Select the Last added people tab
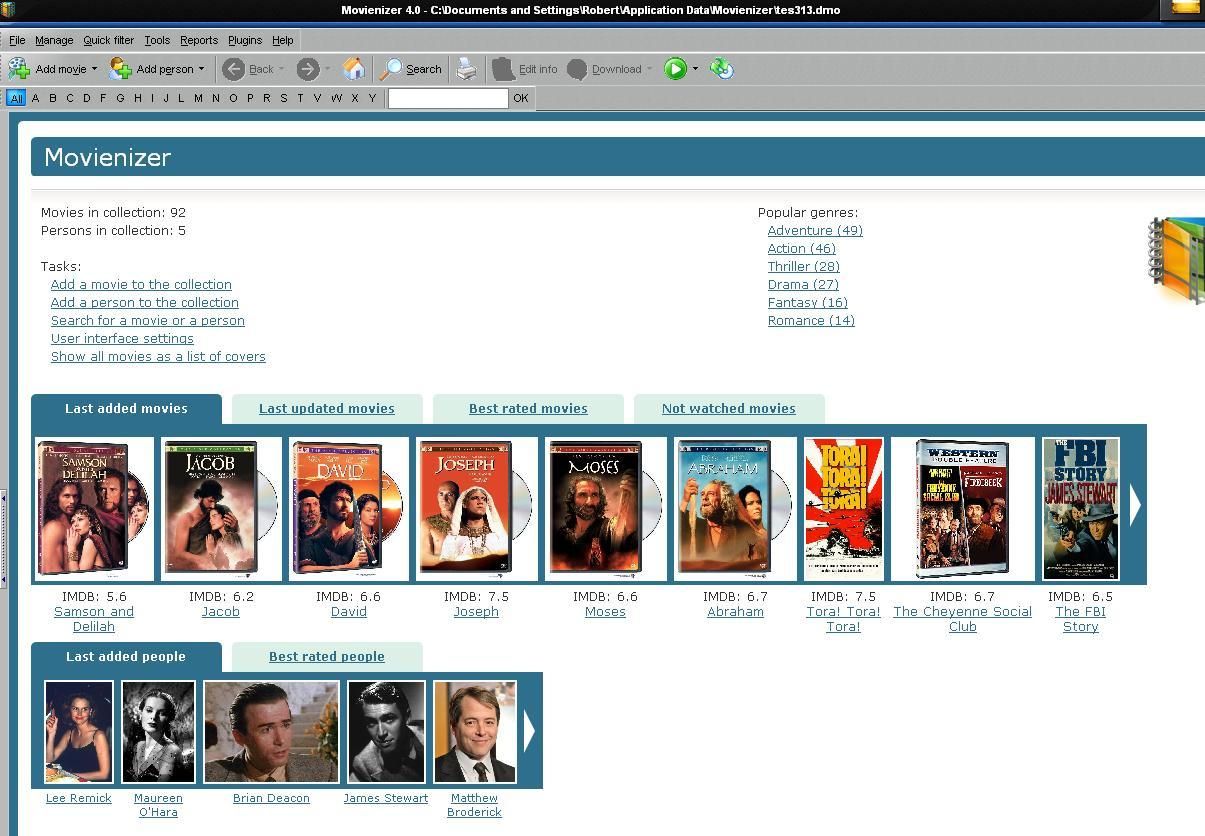This screenshot has width=1205, height=836. click(126, 657)
